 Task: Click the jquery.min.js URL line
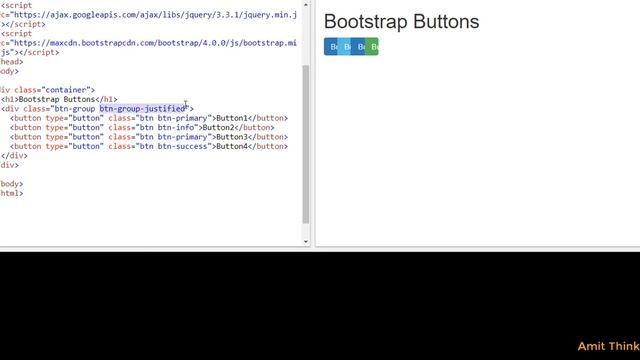[x=149, y=15]
